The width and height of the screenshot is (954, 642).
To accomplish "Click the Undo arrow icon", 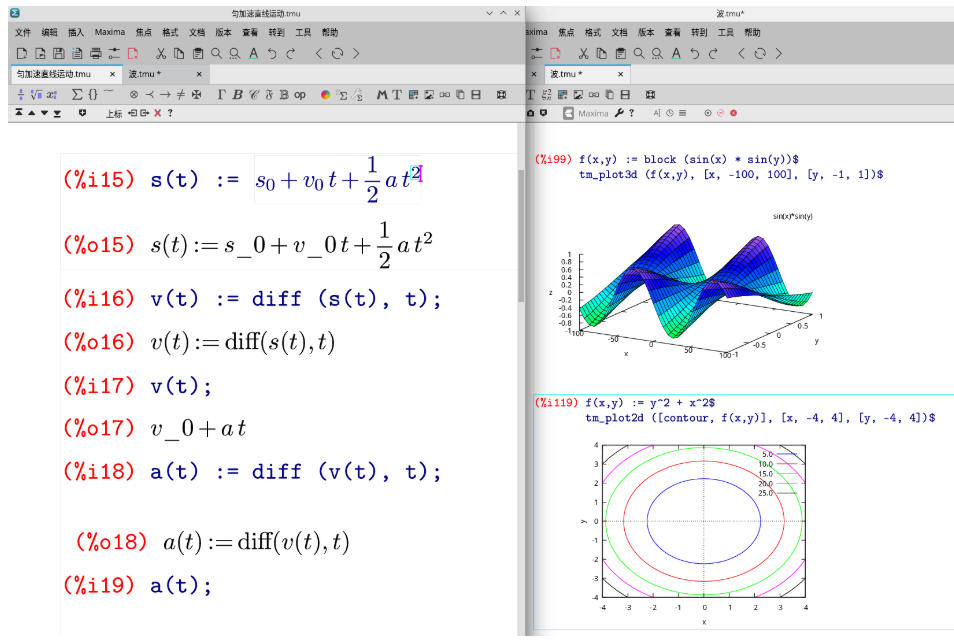I will [x=272, y=53].
